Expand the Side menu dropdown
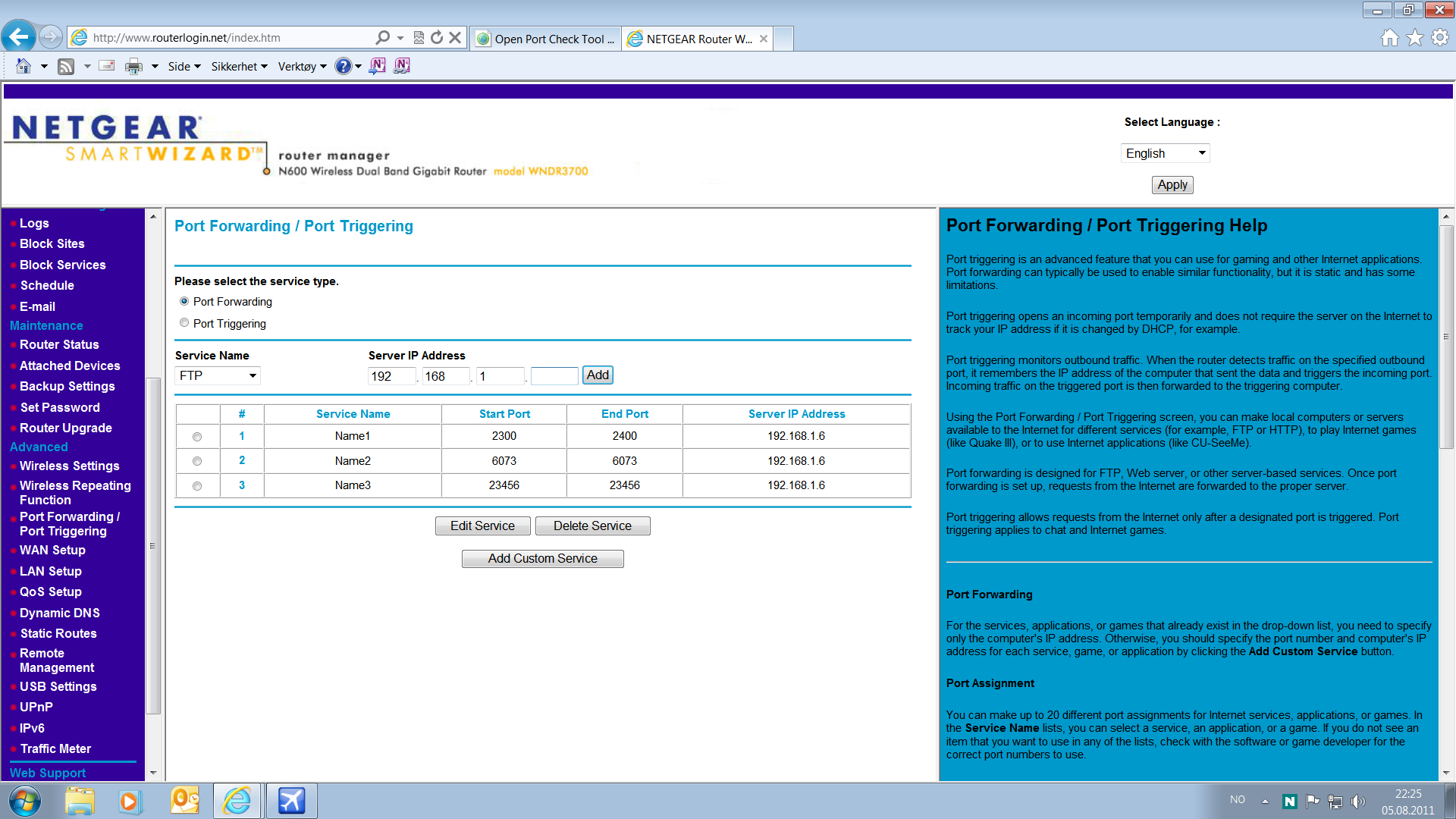Screen dimensions: 1456x819 tap(184, 67)
